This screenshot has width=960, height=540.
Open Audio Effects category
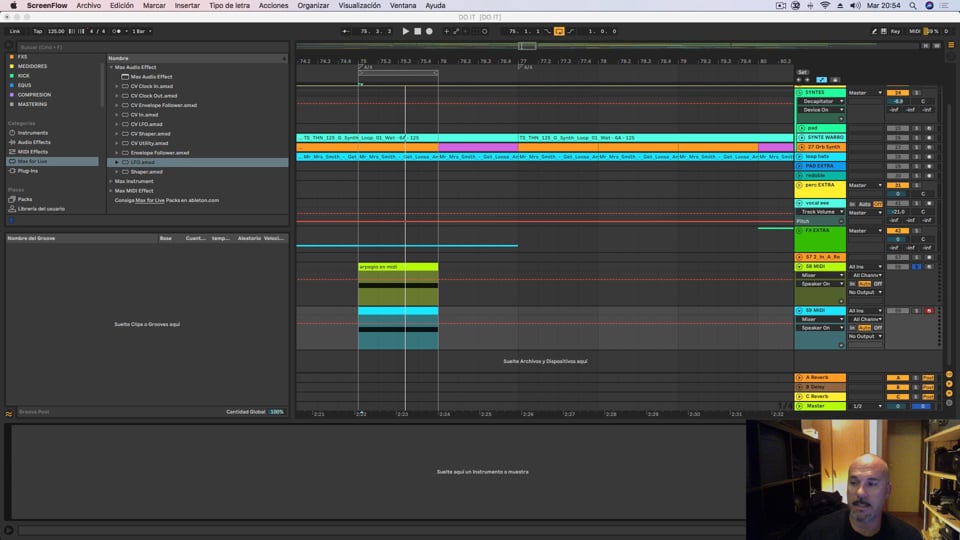coord(34,142)
